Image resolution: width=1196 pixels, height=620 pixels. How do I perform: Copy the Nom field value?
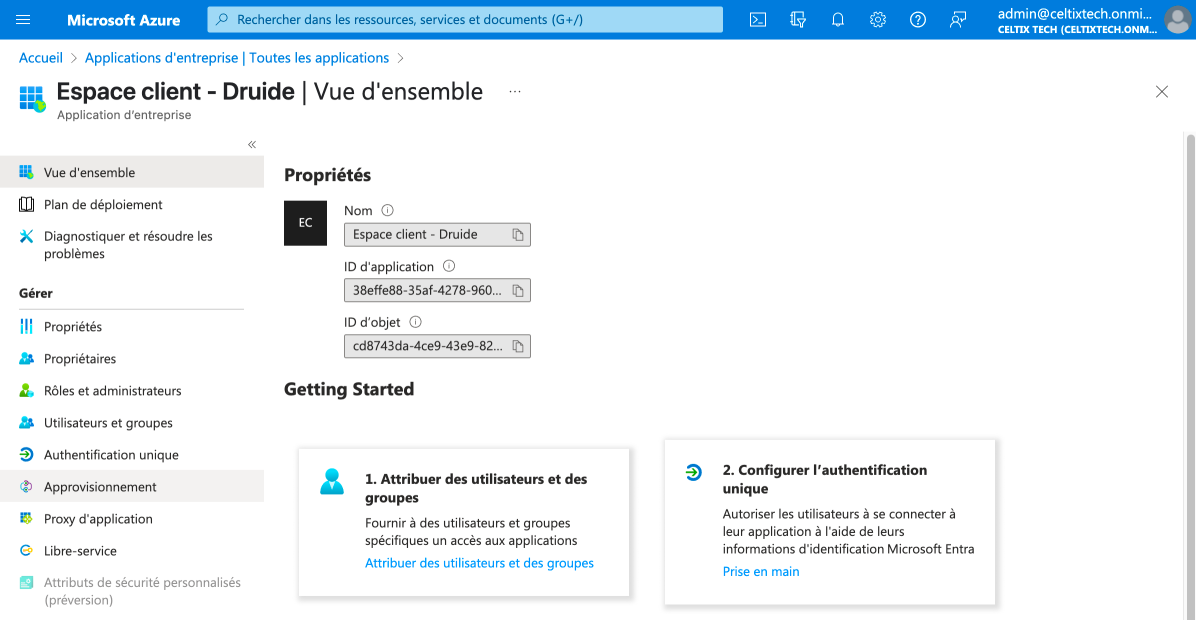point(518,235)
